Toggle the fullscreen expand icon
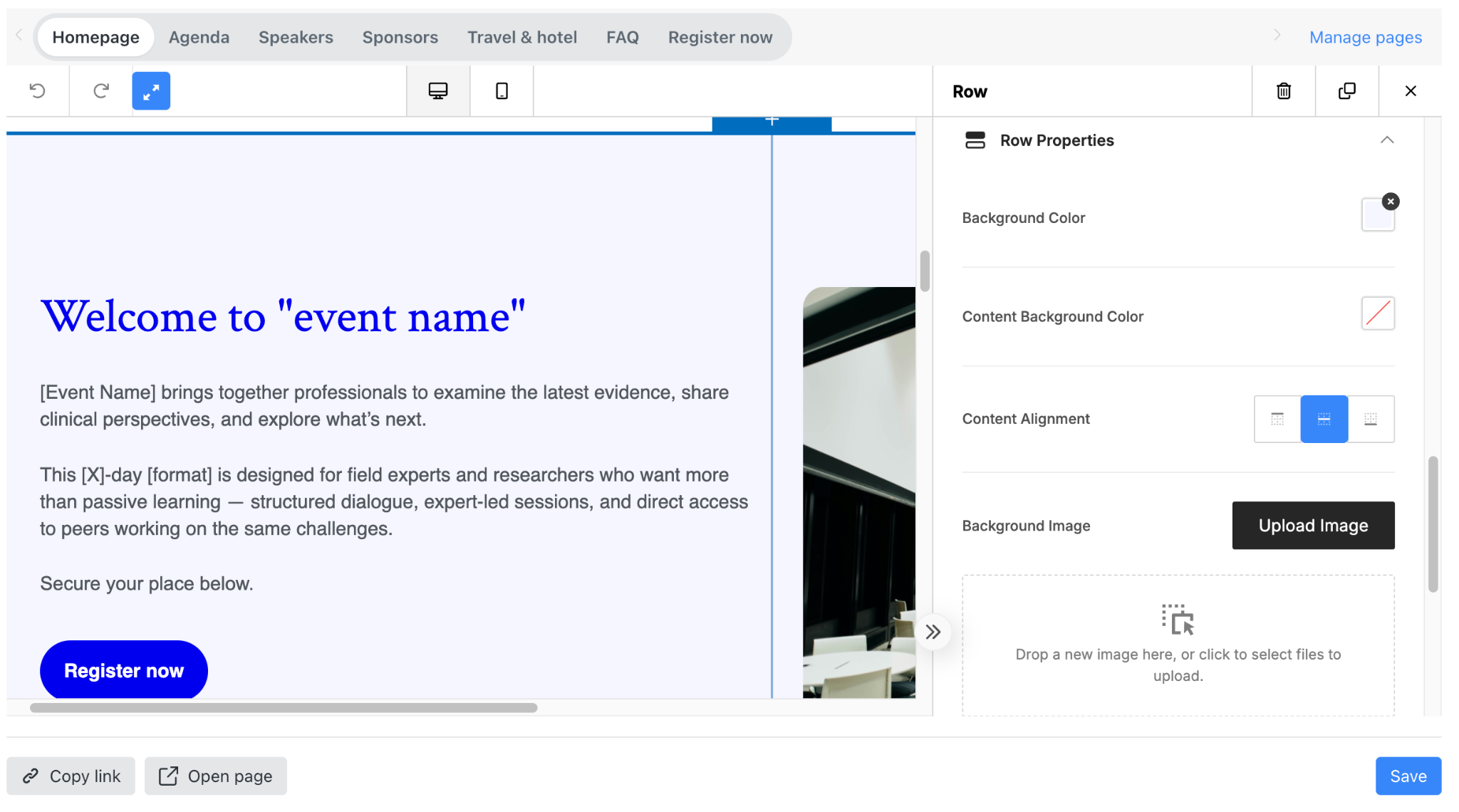Viewport: 1459px width, 812px height. point(151,90)
